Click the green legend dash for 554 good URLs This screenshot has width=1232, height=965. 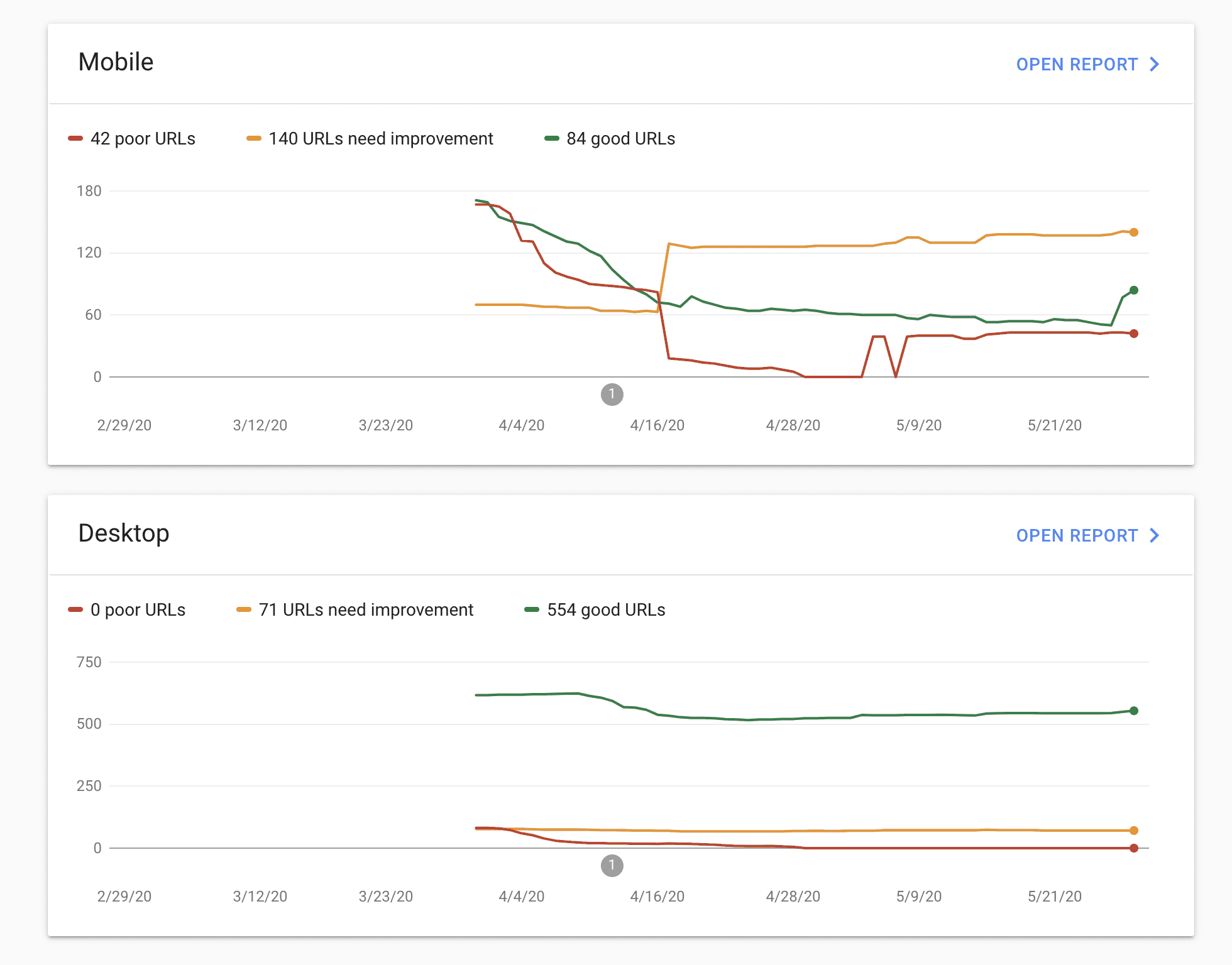tap(531, 609)
